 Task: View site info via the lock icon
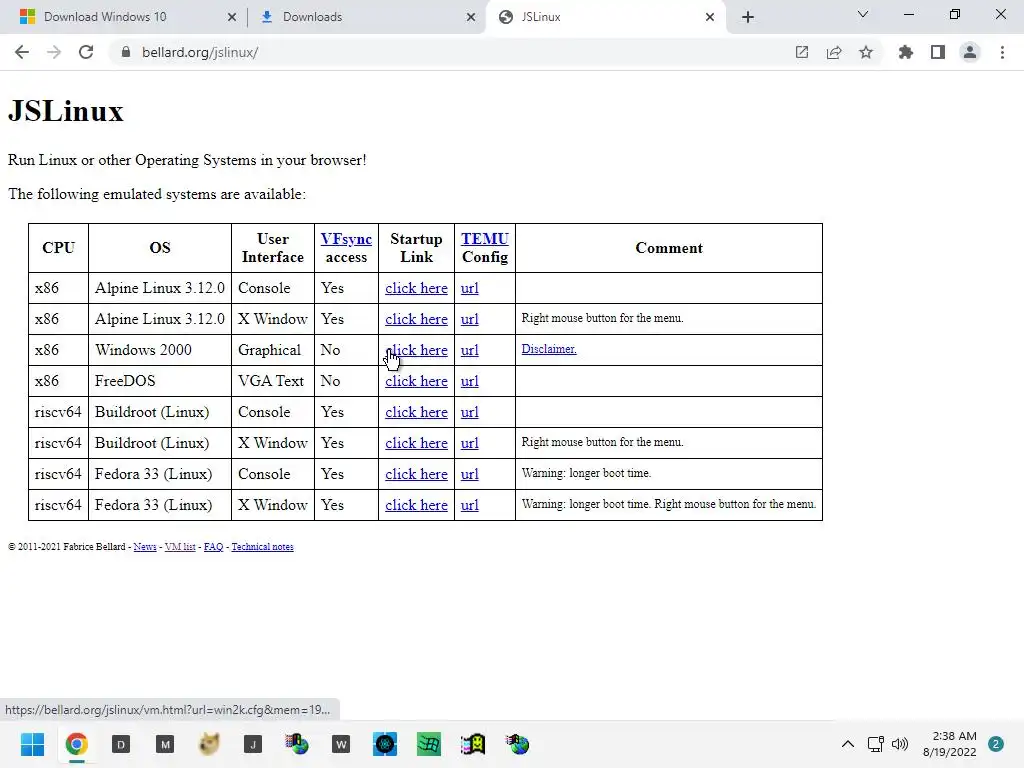126,52
